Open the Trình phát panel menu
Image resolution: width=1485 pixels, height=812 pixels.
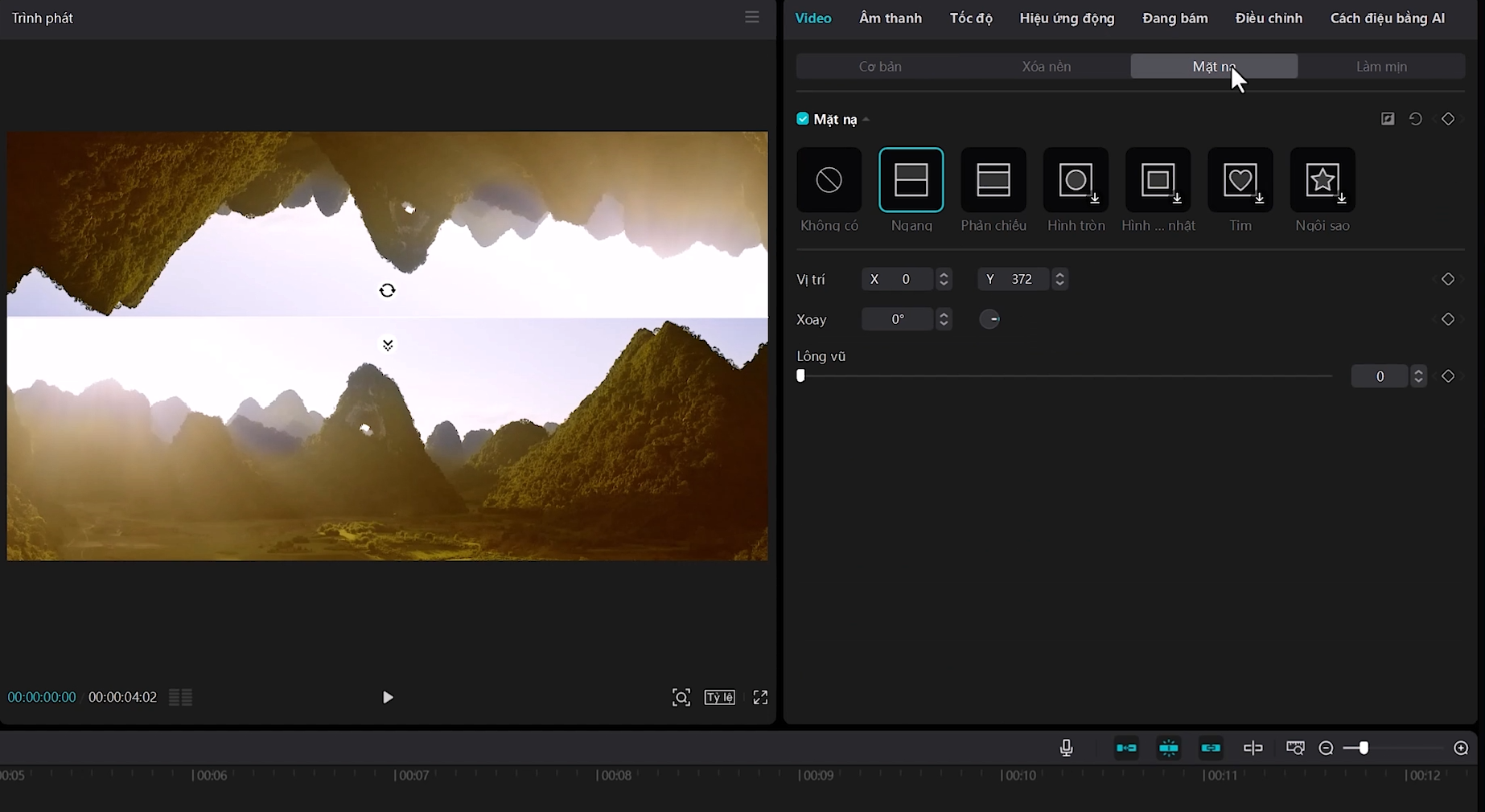tap(752, 18)
